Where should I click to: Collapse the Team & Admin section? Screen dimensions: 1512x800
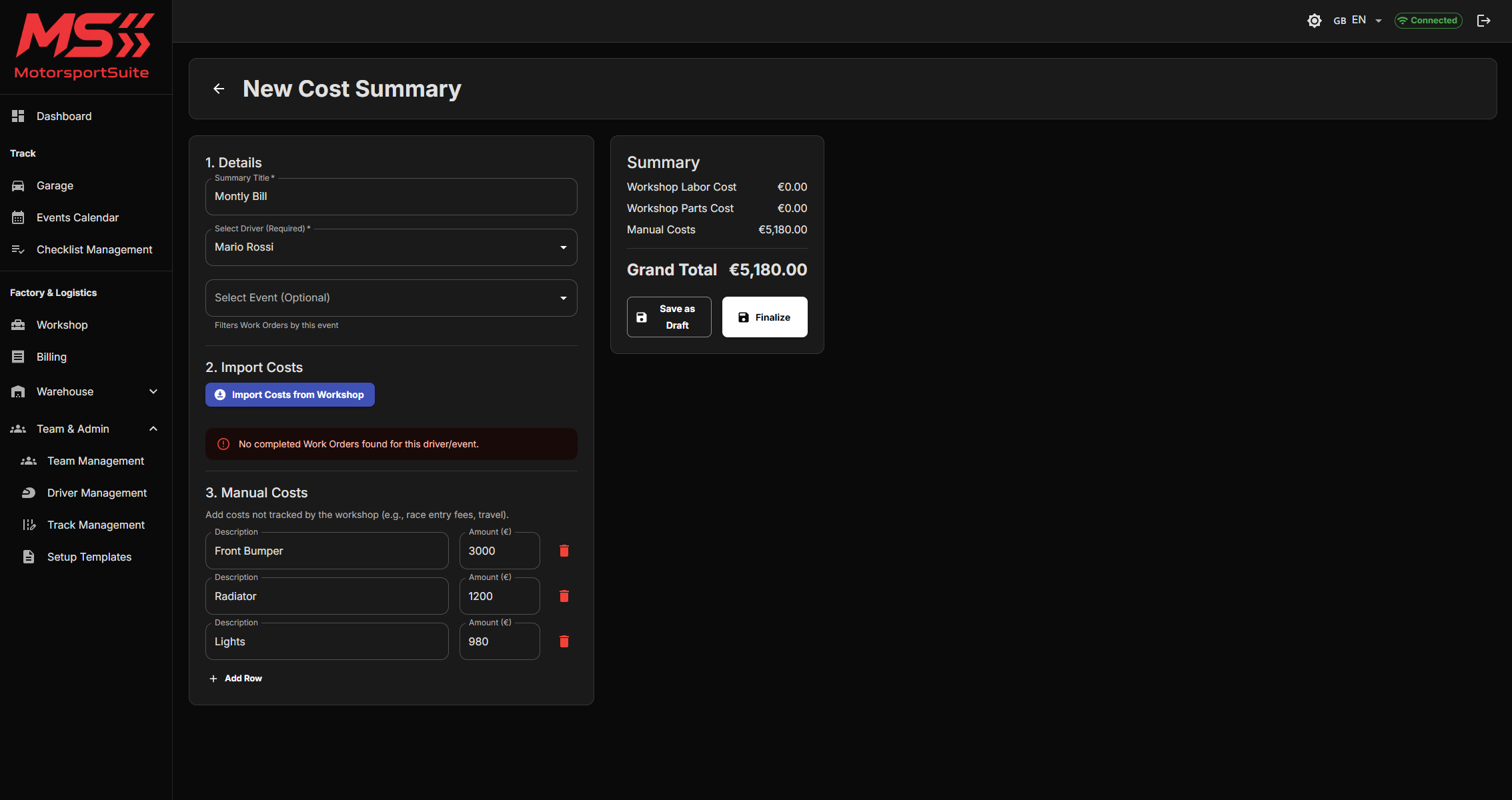point(85,429)
